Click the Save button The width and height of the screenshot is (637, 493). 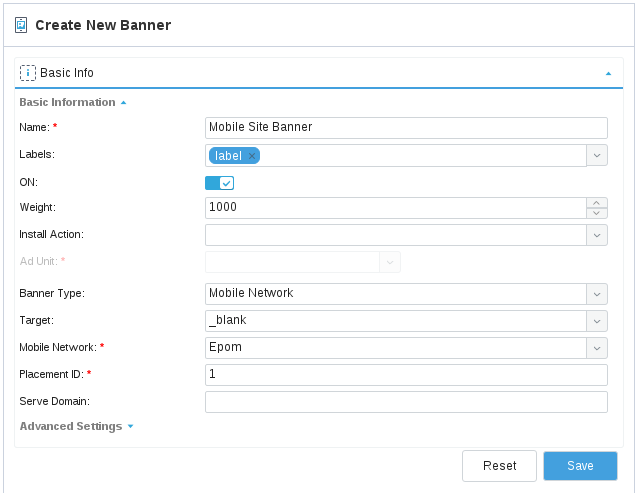pos(580,466)
